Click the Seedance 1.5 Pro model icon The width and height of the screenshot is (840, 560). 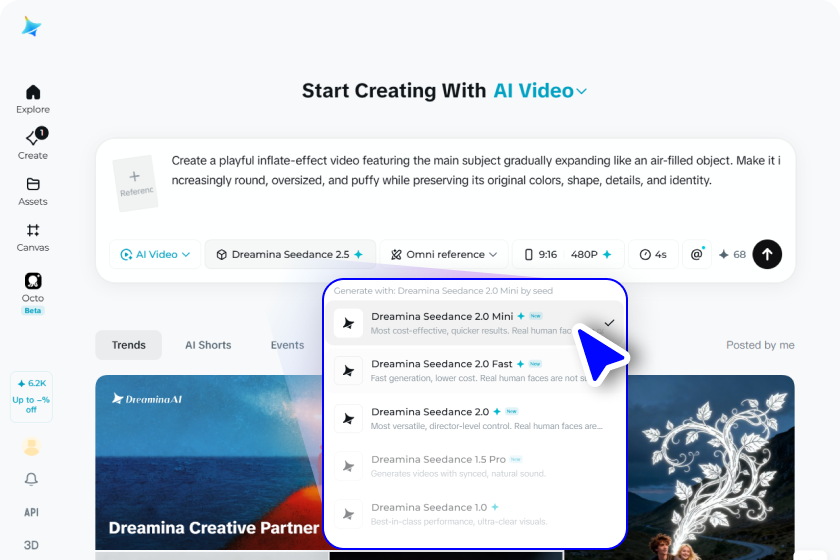348,466
